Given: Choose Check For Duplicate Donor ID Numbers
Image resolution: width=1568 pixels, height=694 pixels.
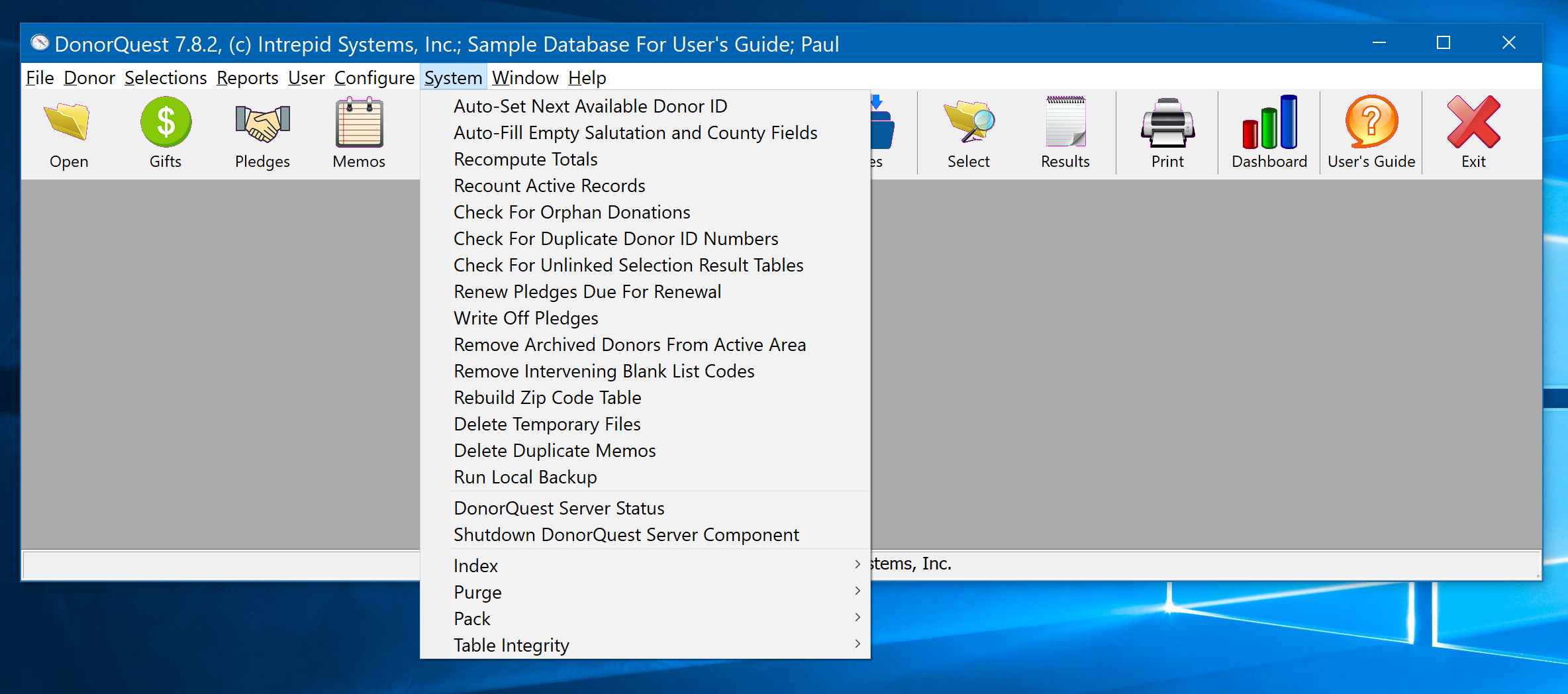Looking at the screenshot, I should pyautogui.click(x=645, y=238).
